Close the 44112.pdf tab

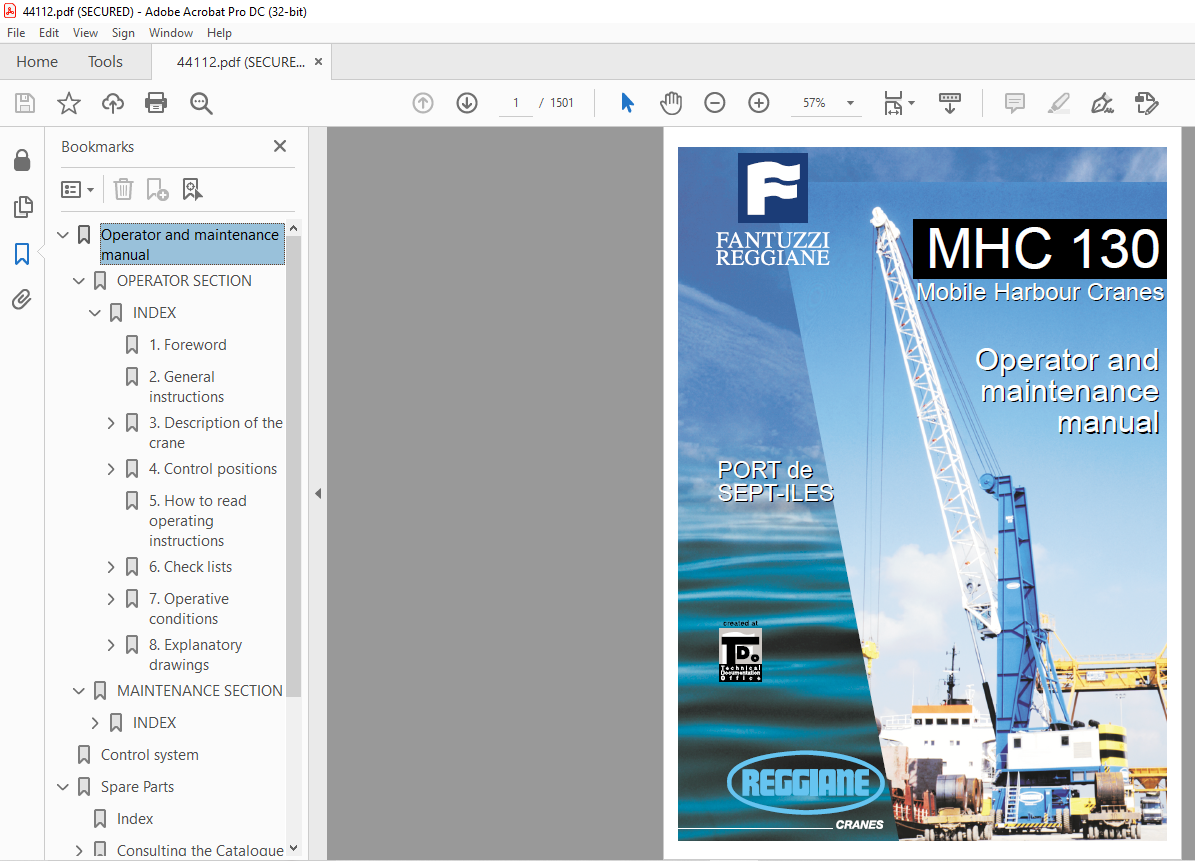click(319, 62)
